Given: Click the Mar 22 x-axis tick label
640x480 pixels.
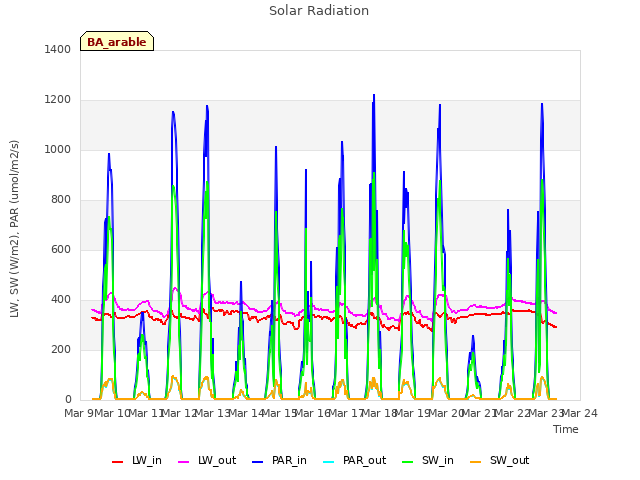Looking at the screenshot, I should 513,413.
